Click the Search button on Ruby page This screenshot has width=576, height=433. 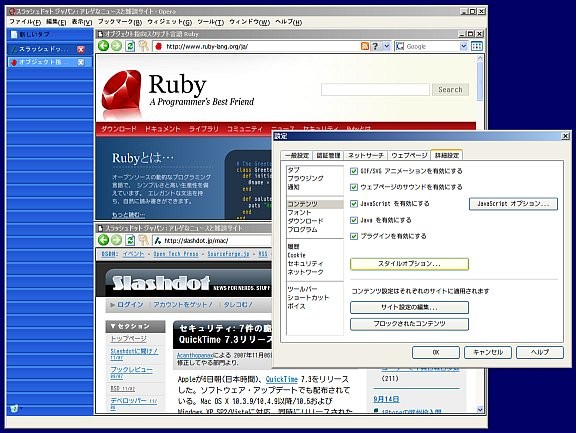(x=450, y=90)
